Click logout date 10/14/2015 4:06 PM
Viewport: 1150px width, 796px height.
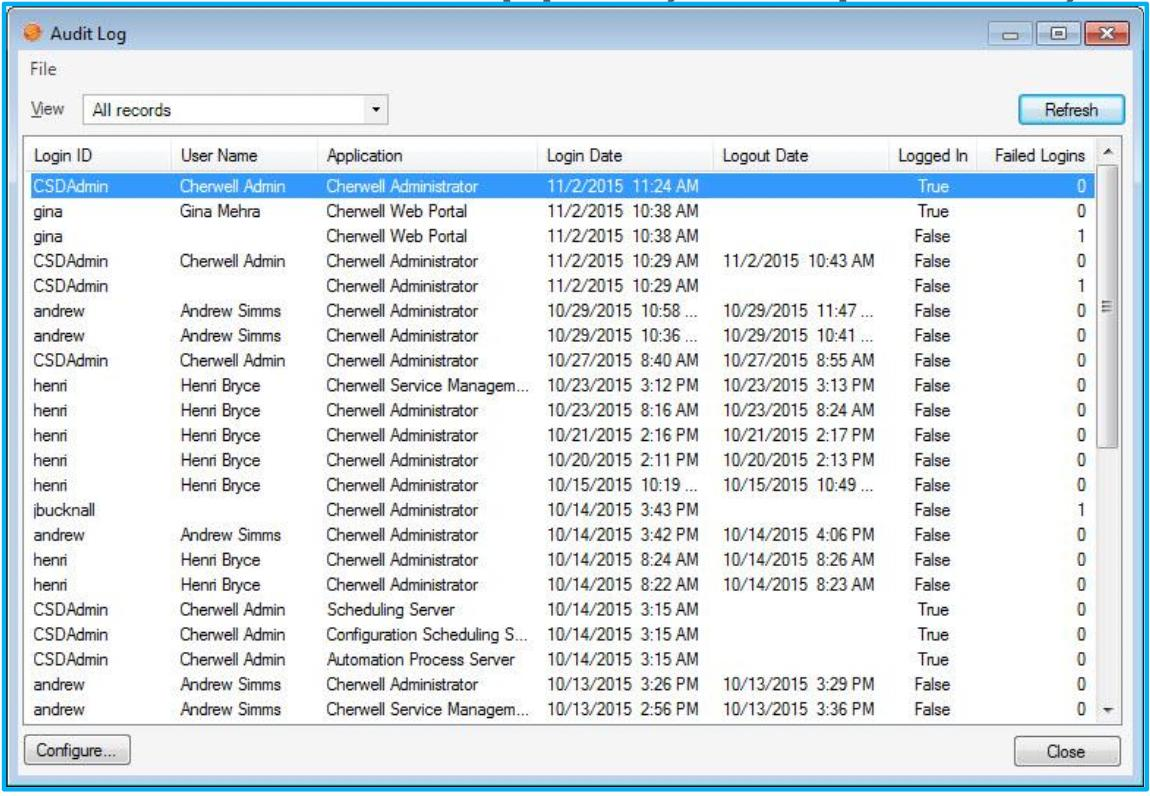coord(799,536)
